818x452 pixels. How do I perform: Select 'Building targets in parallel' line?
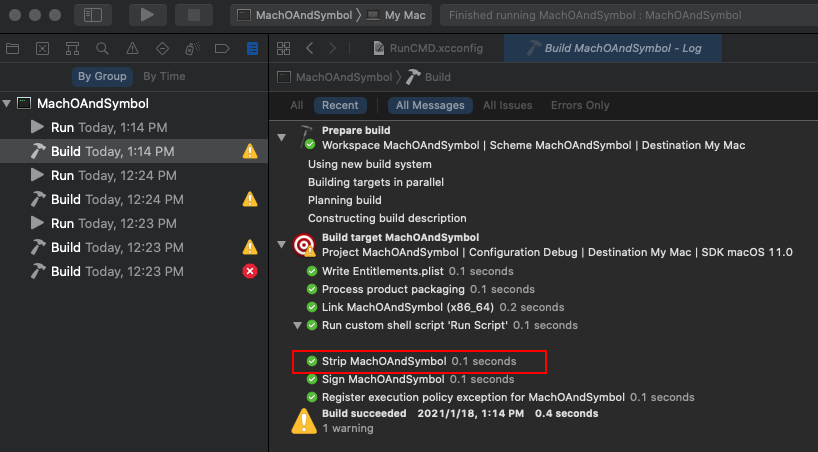(376, 182)
